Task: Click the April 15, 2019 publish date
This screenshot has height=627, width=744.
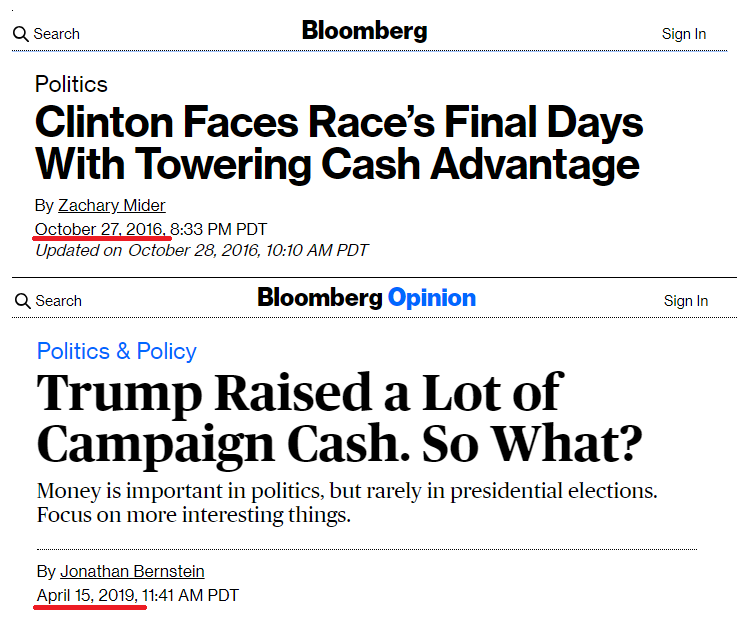Action: coord(87,595)
